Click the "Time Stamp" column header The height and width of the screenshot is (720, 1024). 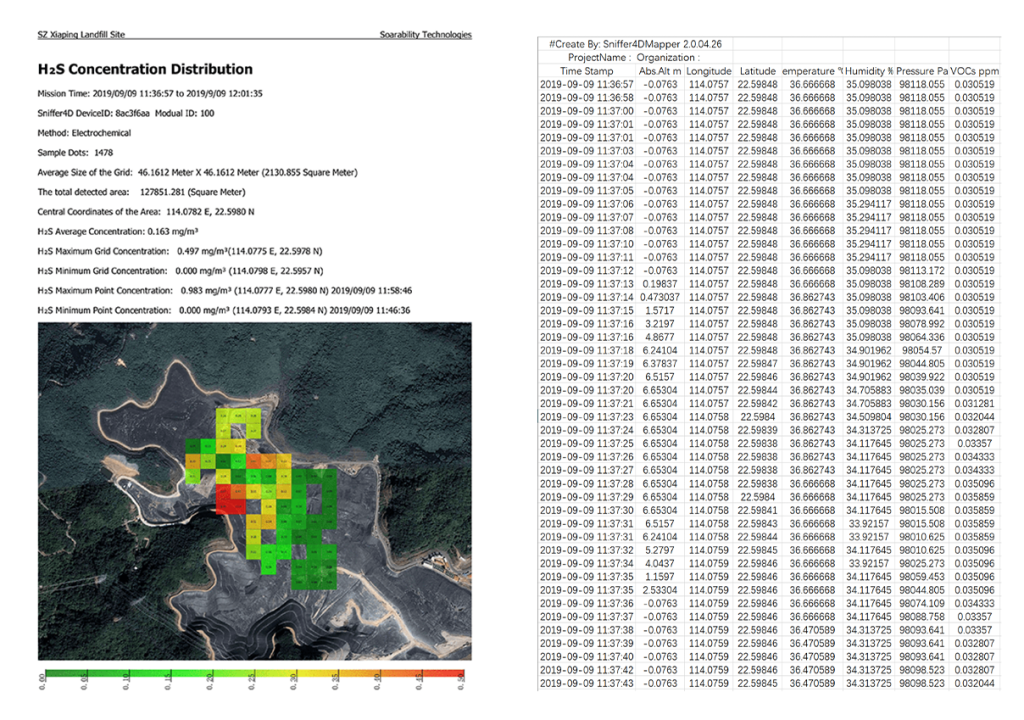click(x=586, y=71)
